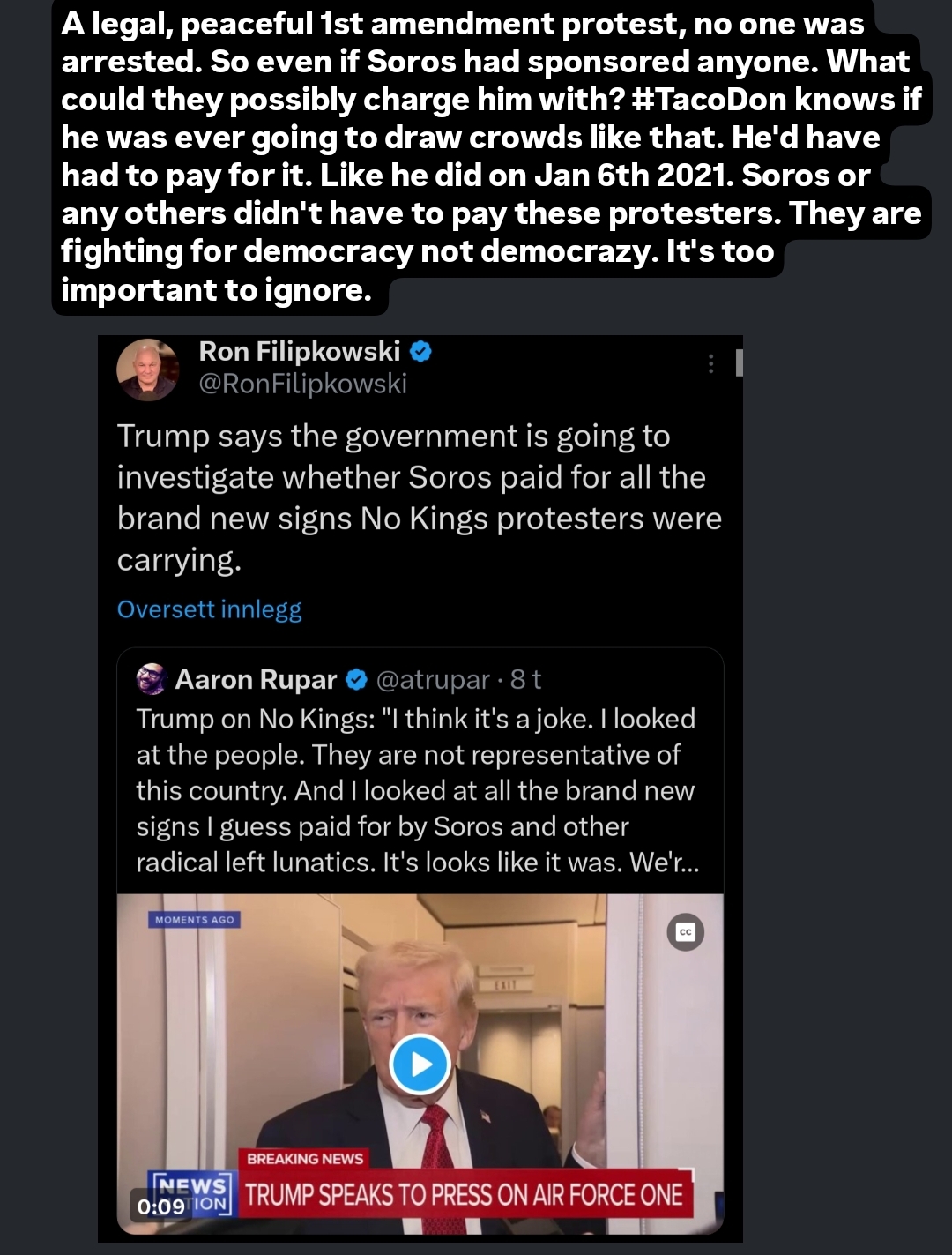This screenshot has width=952, height=1255.
Task: Open Aaron Rupar's quoted post text
Action: (x=416, y=790)
